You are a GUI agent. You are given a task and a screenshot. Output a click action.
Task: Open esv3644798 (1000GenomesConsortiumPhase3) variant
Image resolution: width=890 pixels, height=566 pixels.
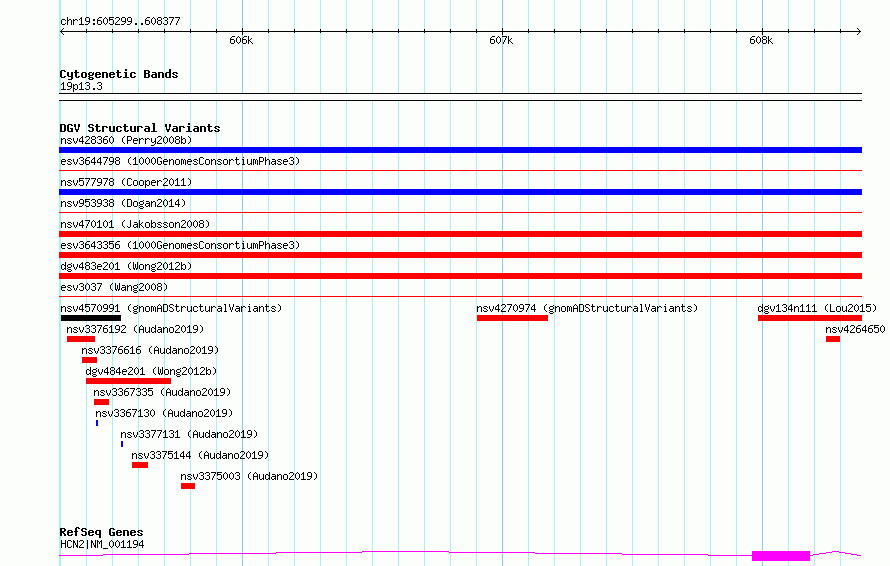180,161
